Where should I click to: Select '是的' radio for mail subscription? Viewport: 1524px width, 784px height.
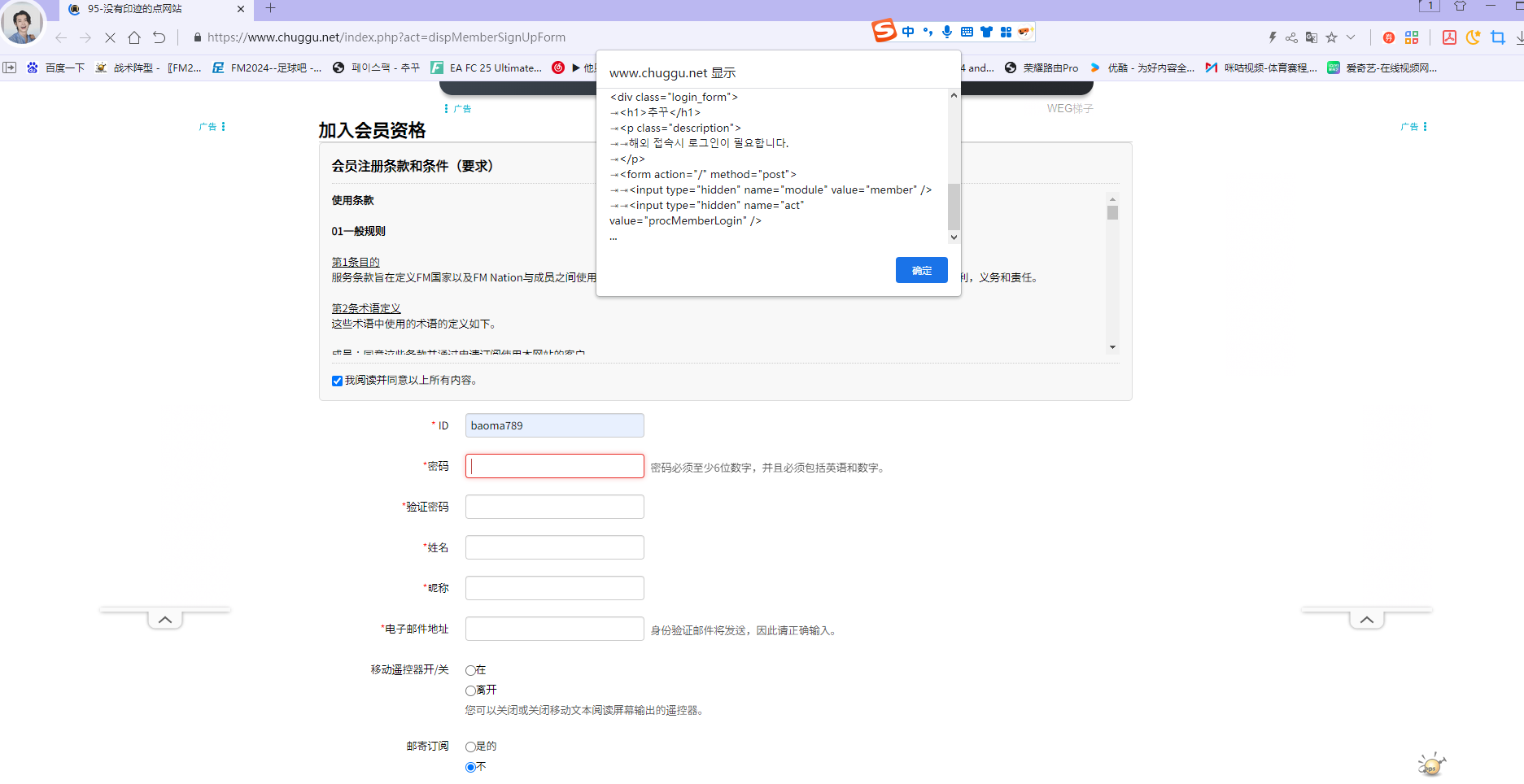point(470,747)
